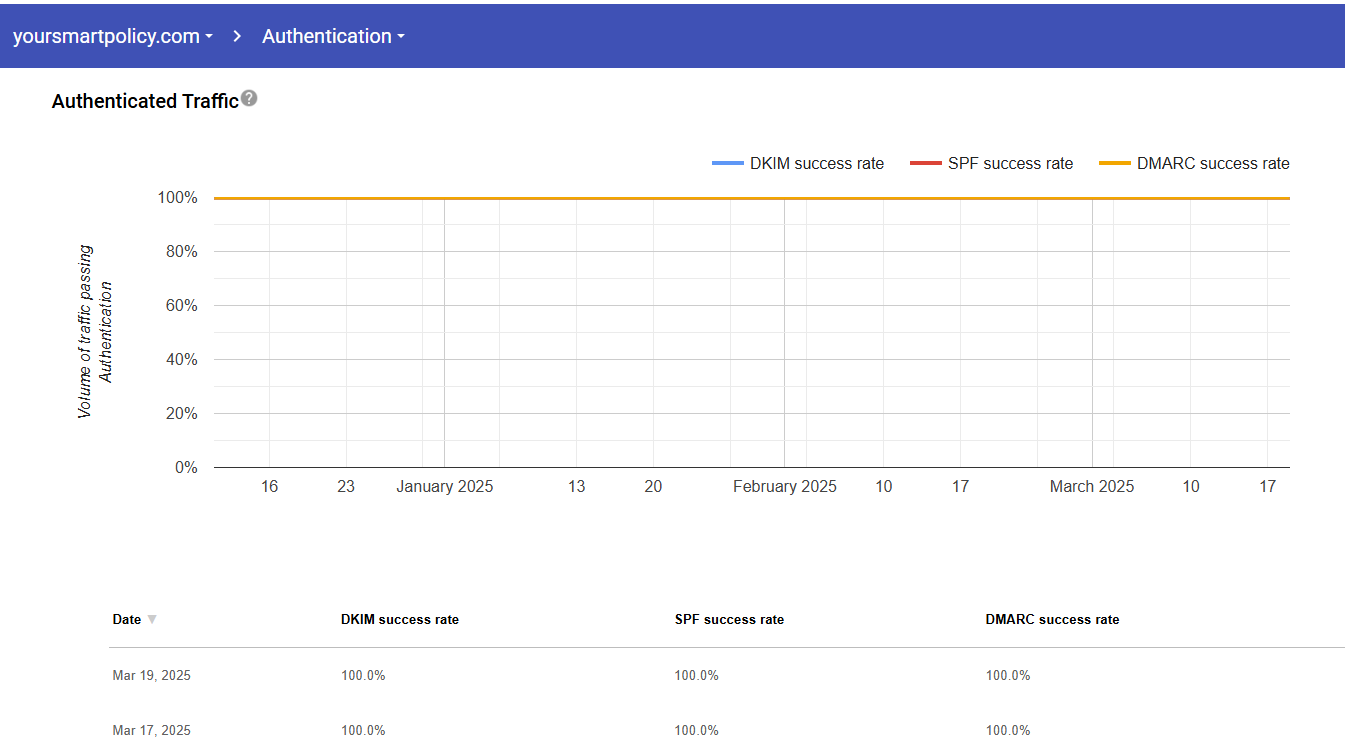Click the January 2025 marker on chart axis
This screenshot has height=750, width=1345.
(x=444, y=487)
